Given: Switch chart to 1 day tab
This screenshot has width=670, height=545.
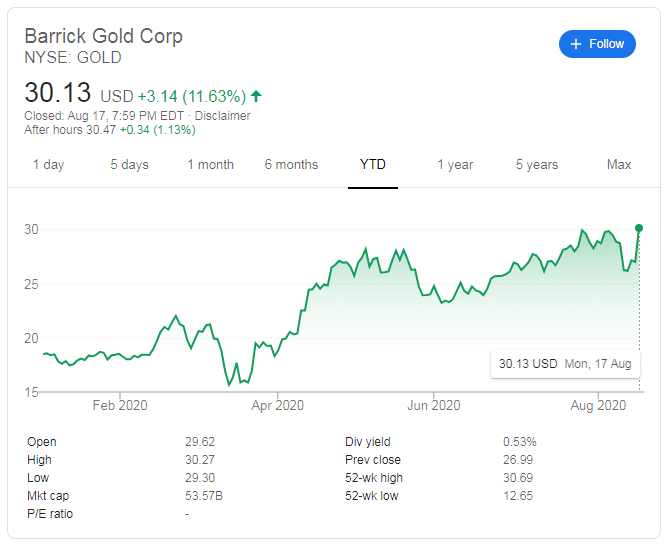Looking at the screenshot, I should click(49, 165).
